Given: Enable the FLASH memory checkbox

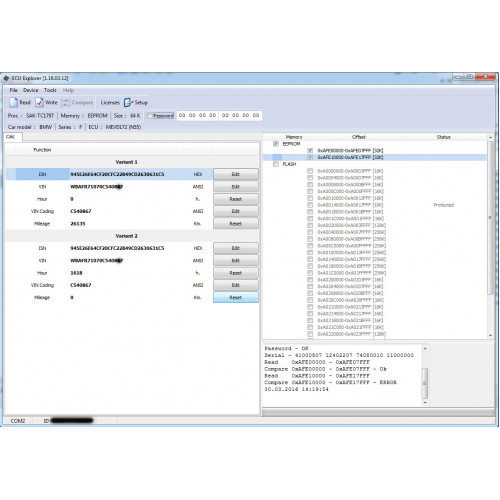Looking at the screenshot, I should point(276,164).
